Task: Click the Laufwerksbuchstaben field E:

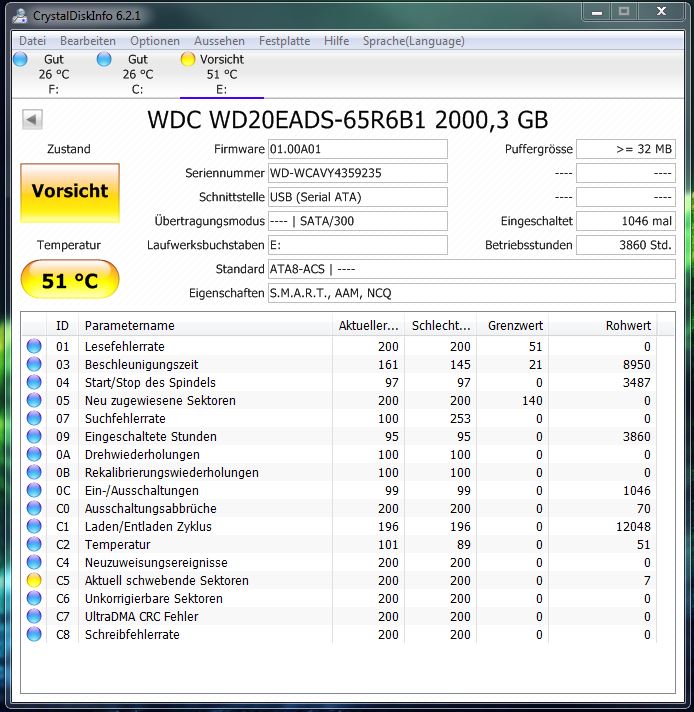Action: (x=357, y=245)
